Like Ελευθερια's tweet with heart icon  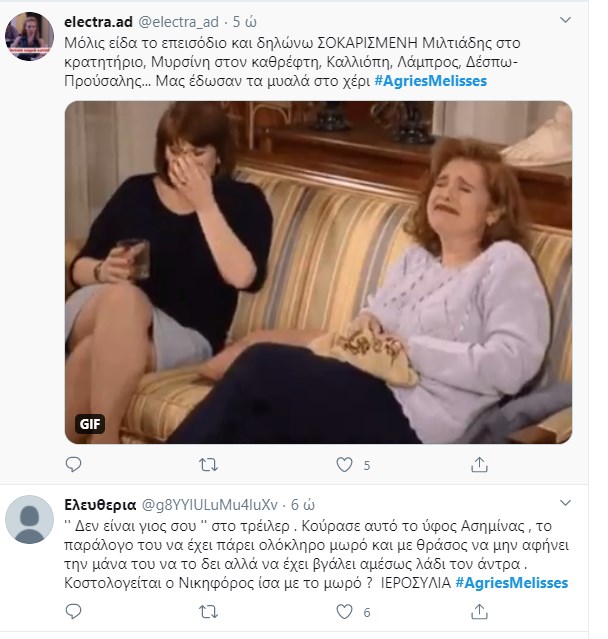[344, 612]
